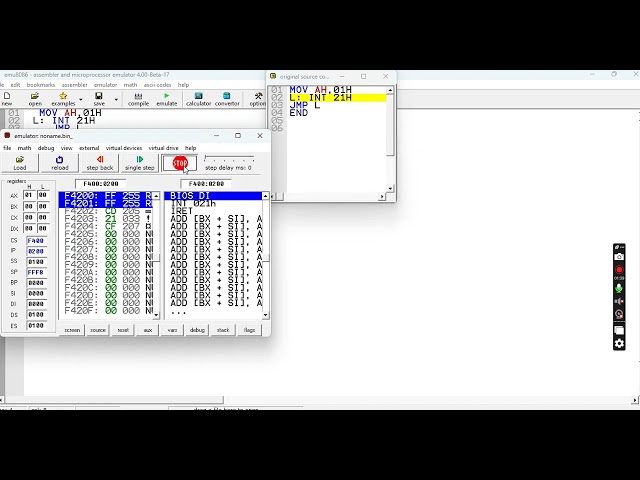Click the new file icon in emu8086 toolbar
Image resolution: width=640 pixels, height=480 pixels.
pyautogui.click(x=7, y=98)
